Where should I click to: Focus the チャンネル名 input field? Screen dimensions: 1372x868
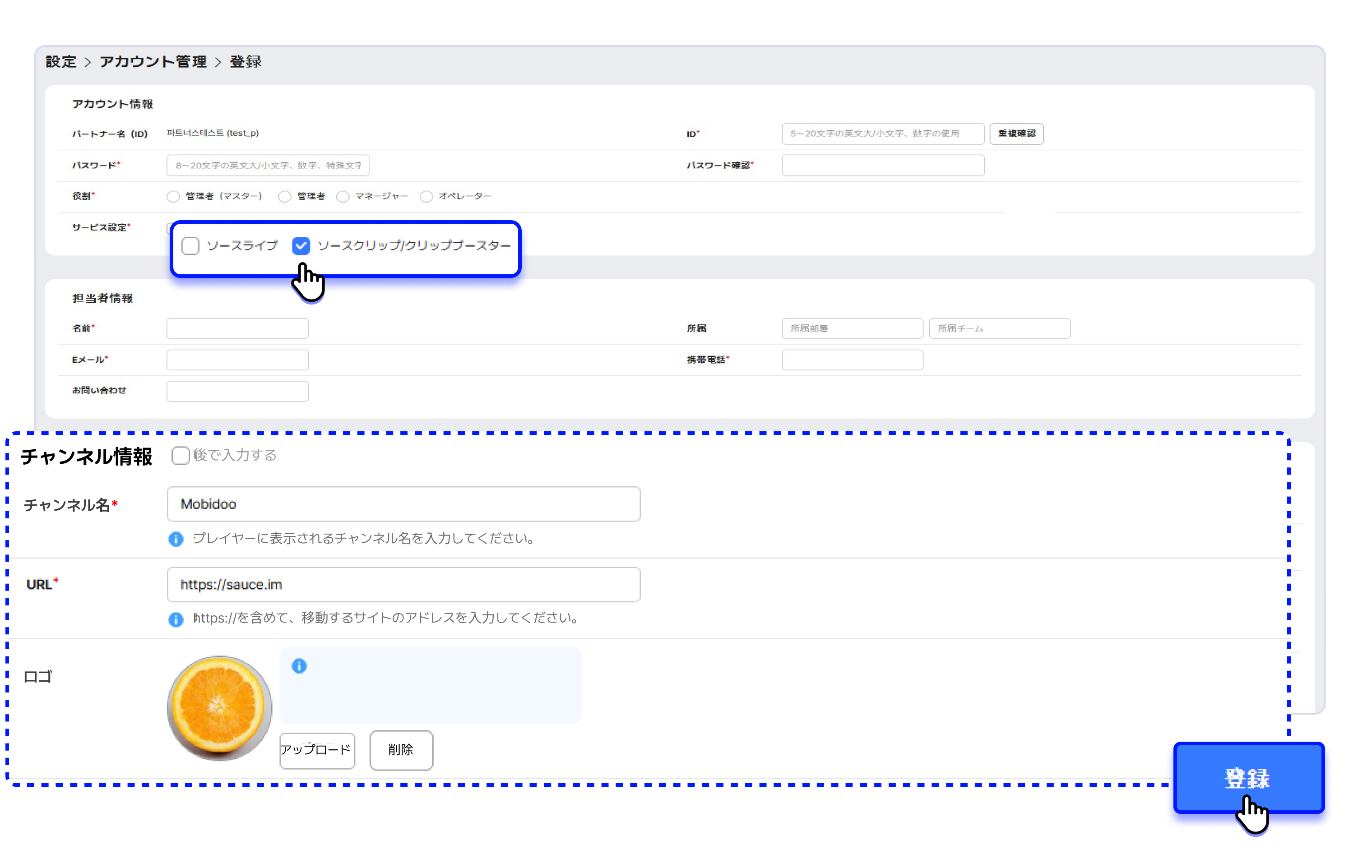pos(403,504)
